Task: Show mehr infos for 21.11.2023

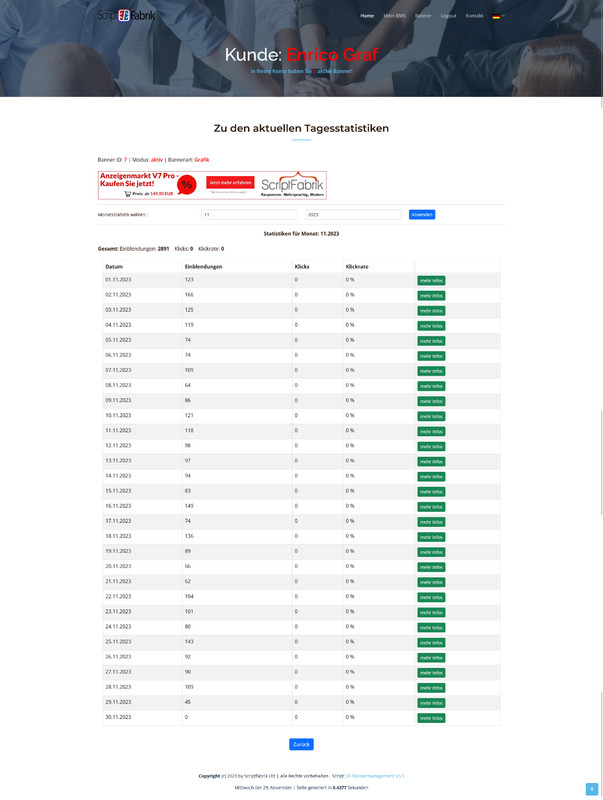Action: pos(431,582)
